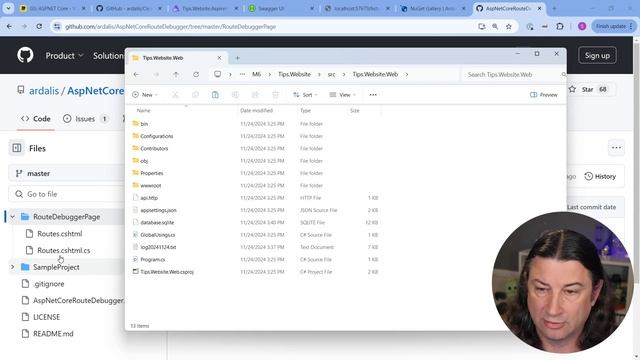The width and height of the screenshot is (640, 360).
Task: Switch to the Code tab on GitHub
Action: point(36,119)
